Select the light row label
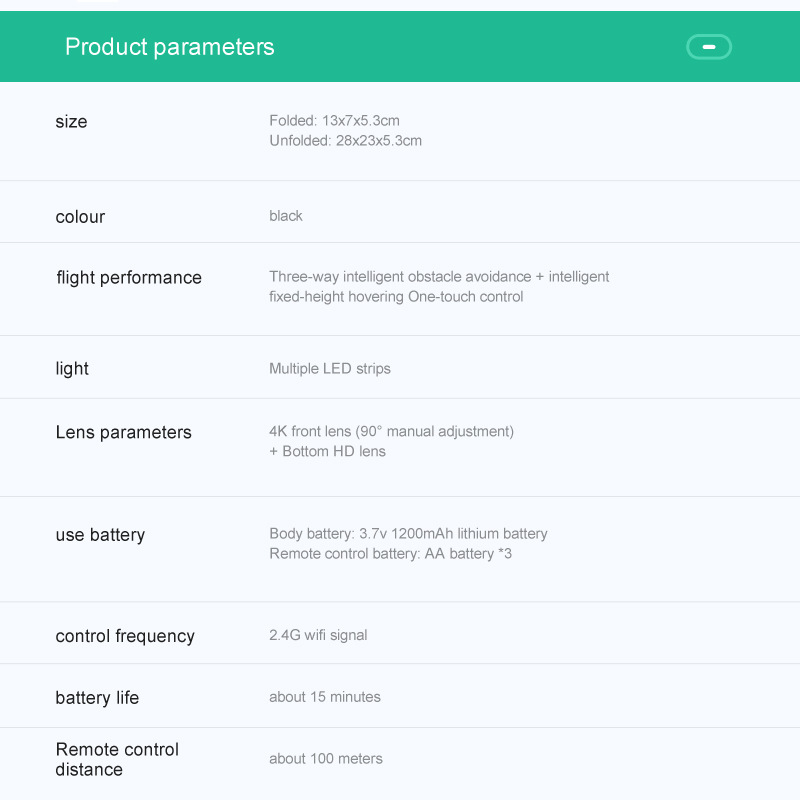This screenshot has height=800, width=800. tap(72, 369)
